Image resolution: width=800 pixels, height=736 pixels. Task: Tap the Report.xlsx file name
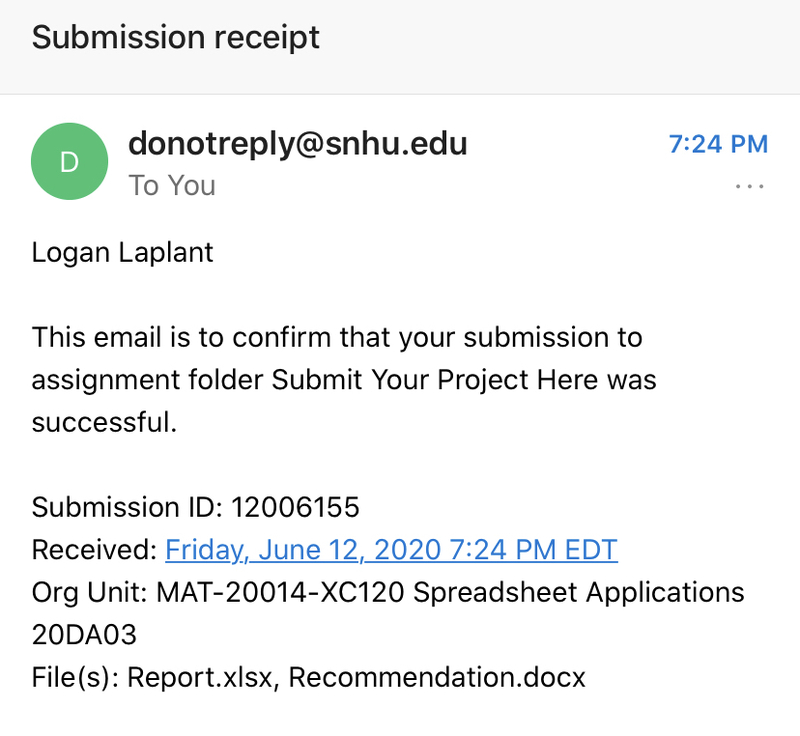199,677
